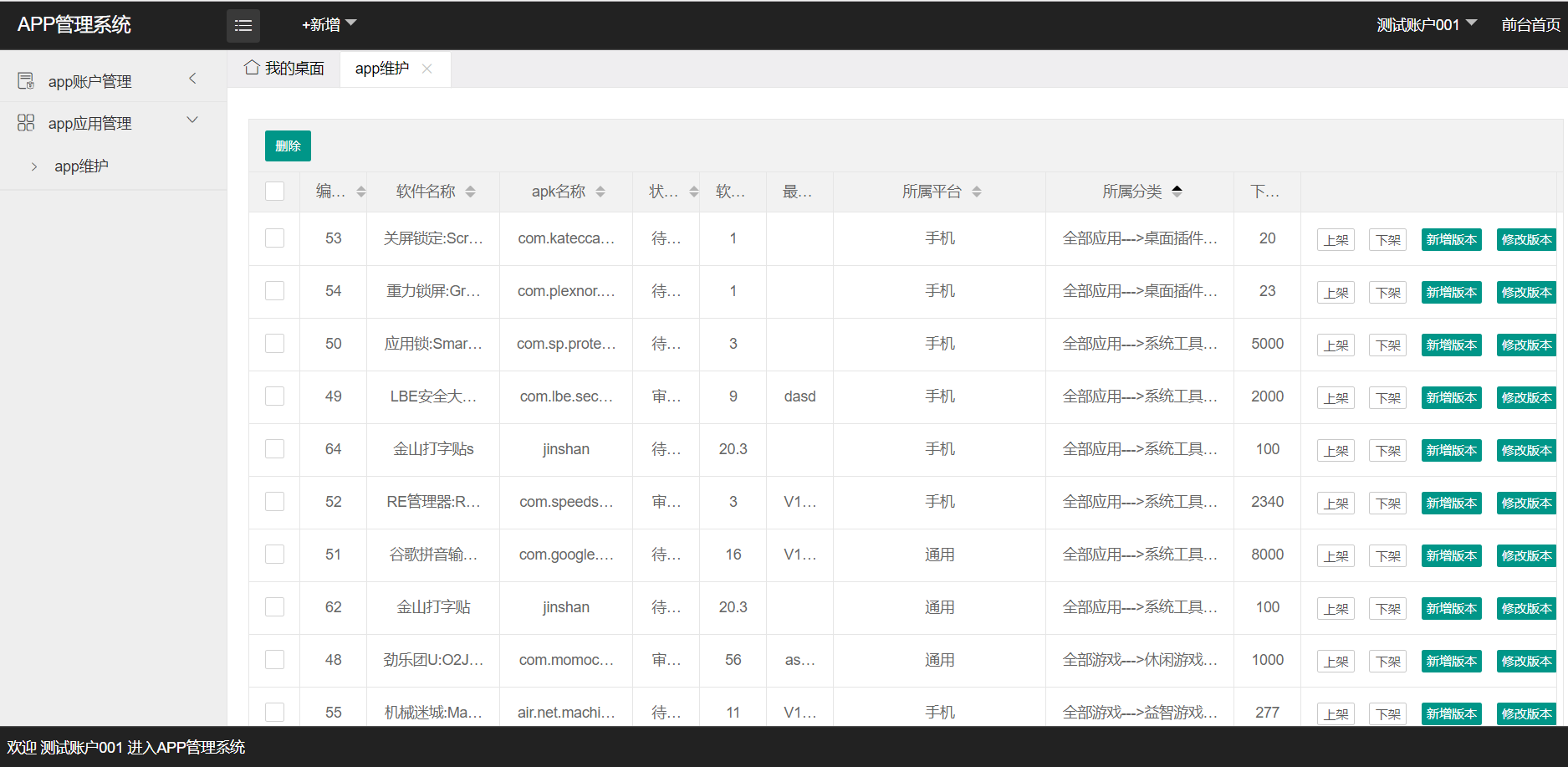The width and height of the screenshot is (1568, 767).
Task: Click the 关屏锁定:Scr… name cell
Action: (433, 238)
